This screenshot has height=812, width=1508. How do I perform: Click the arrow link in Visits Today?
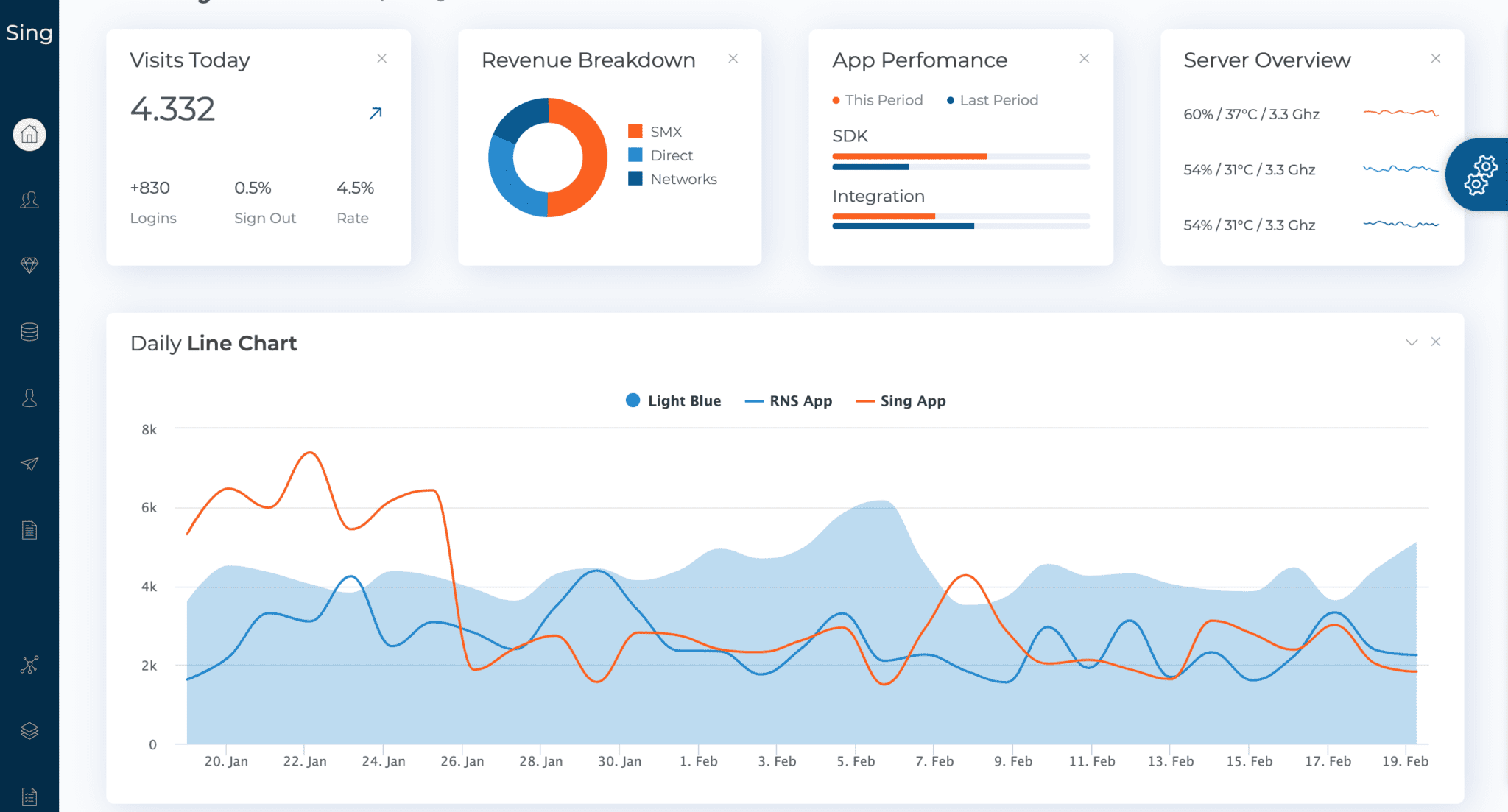tap(375, 113)
